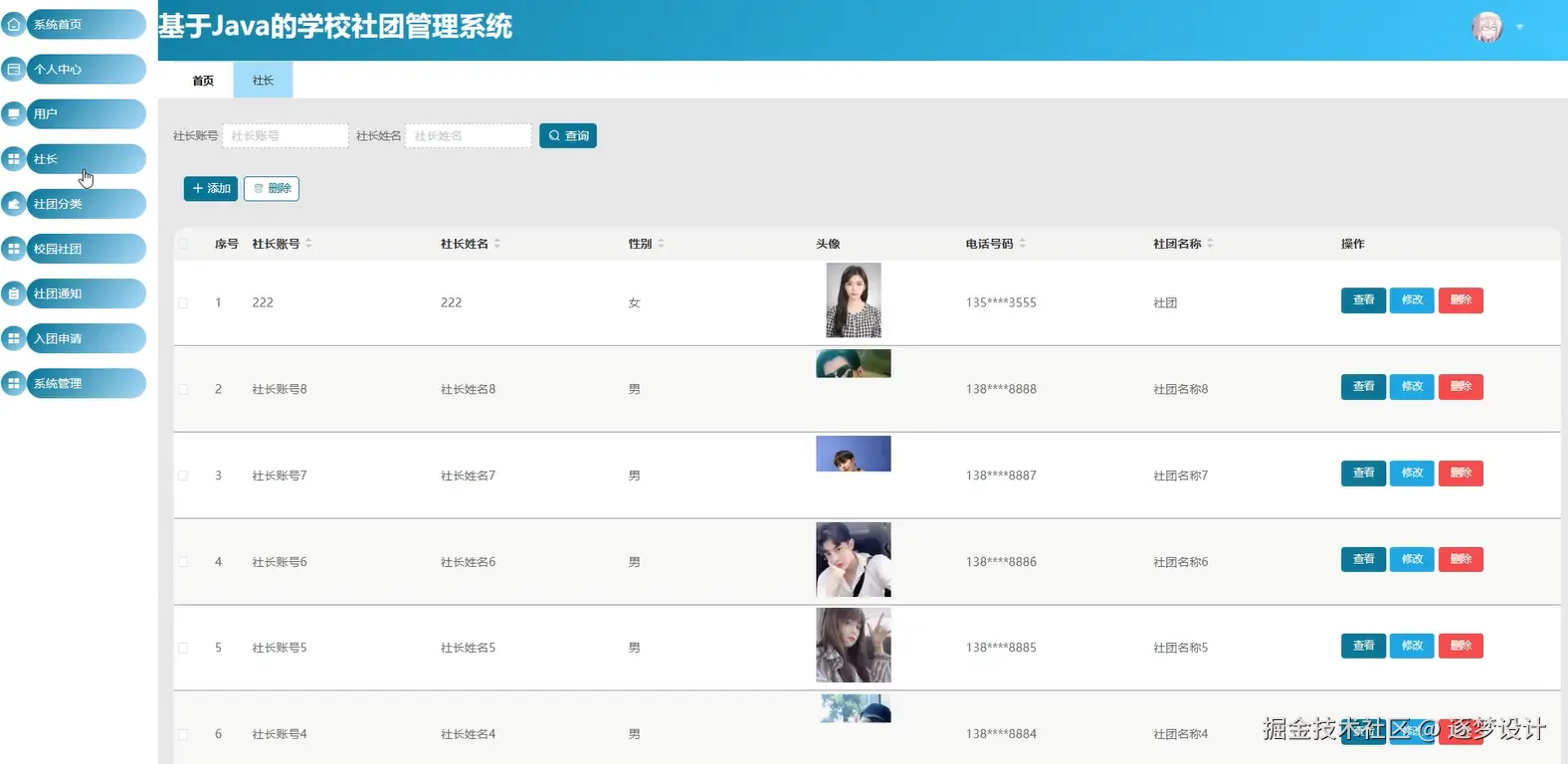Screen dimensions: 1568x764
Task: Click the batch 删除 button above table
Action: (272, 188)
